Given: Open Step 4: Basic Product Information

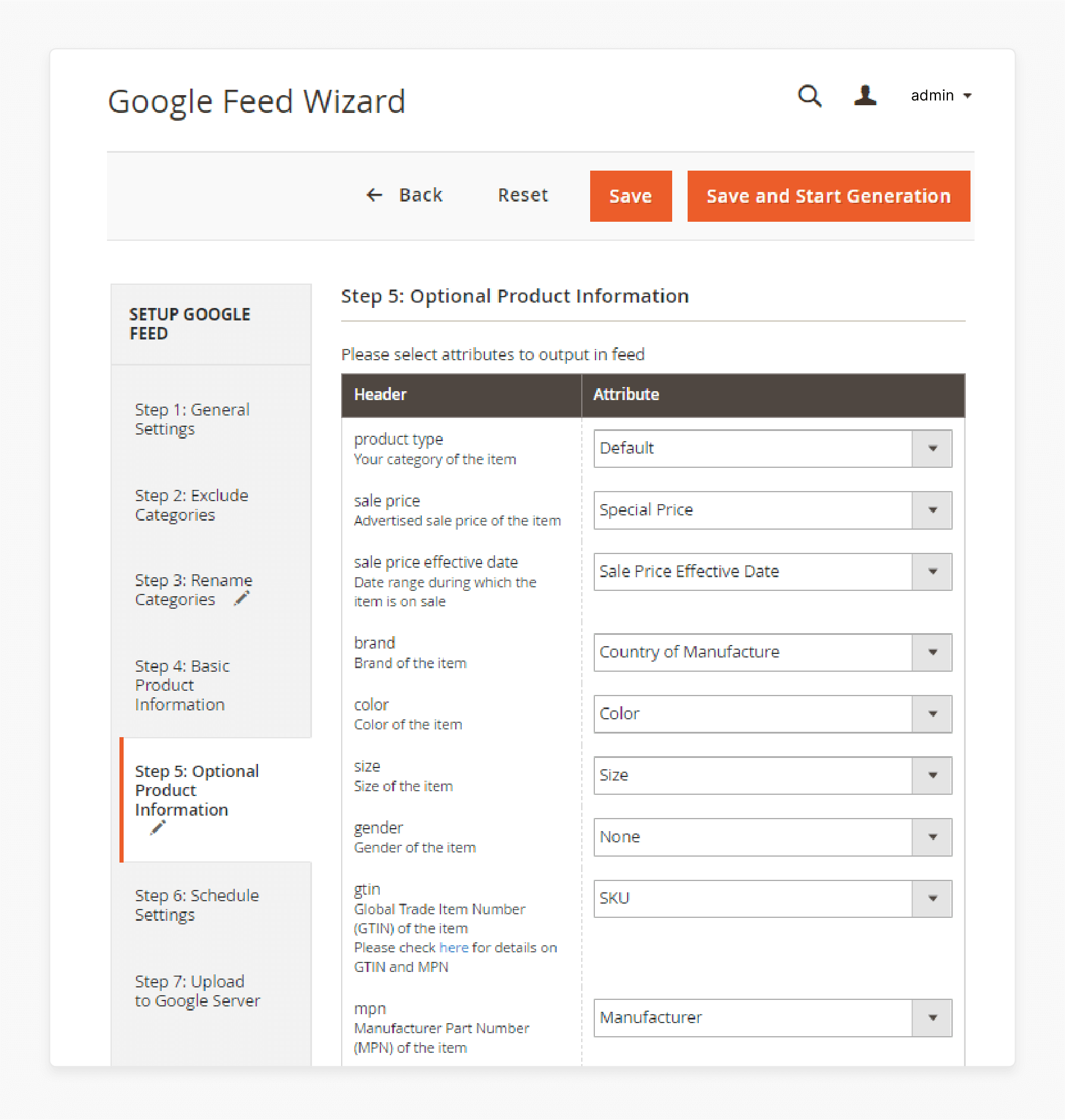Looking at the screenshot, I should (x=182, y=685).
